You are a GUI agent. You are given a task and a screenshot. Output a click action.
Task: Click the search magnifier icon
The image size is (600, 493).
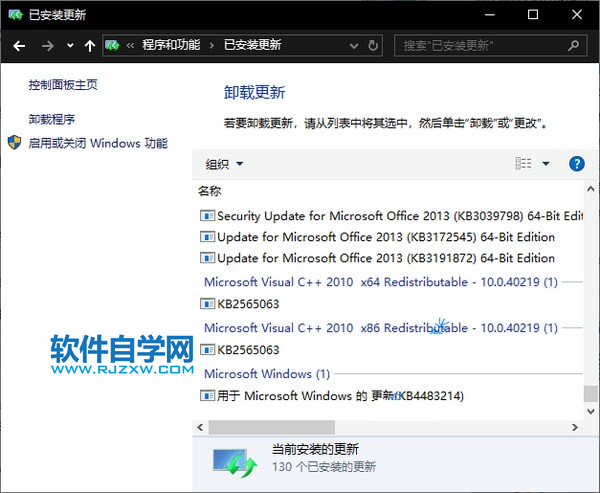[573, 46]
